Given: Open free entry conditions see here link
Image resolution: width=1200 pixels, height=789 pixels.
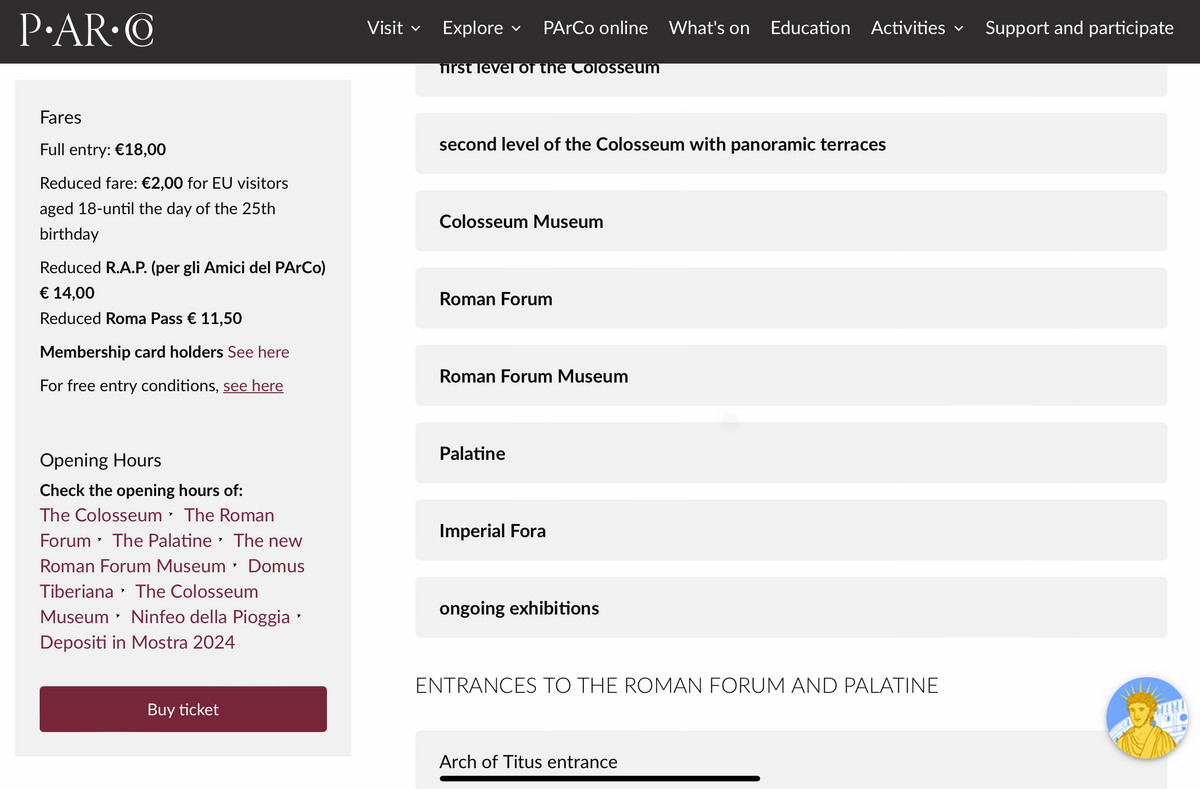Looking at the screenshot, I should pos(253,386).
